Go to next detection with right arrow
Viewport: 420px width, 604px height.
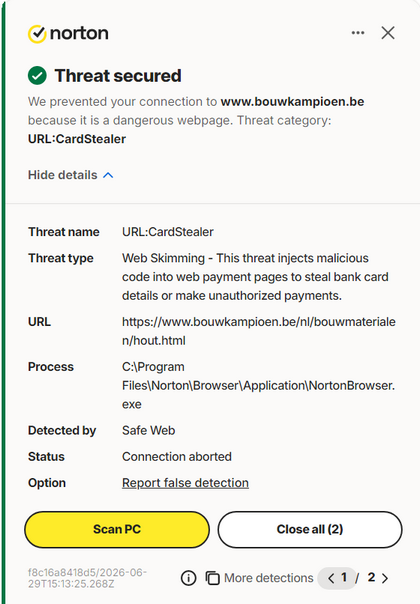(x=385, y=578)
